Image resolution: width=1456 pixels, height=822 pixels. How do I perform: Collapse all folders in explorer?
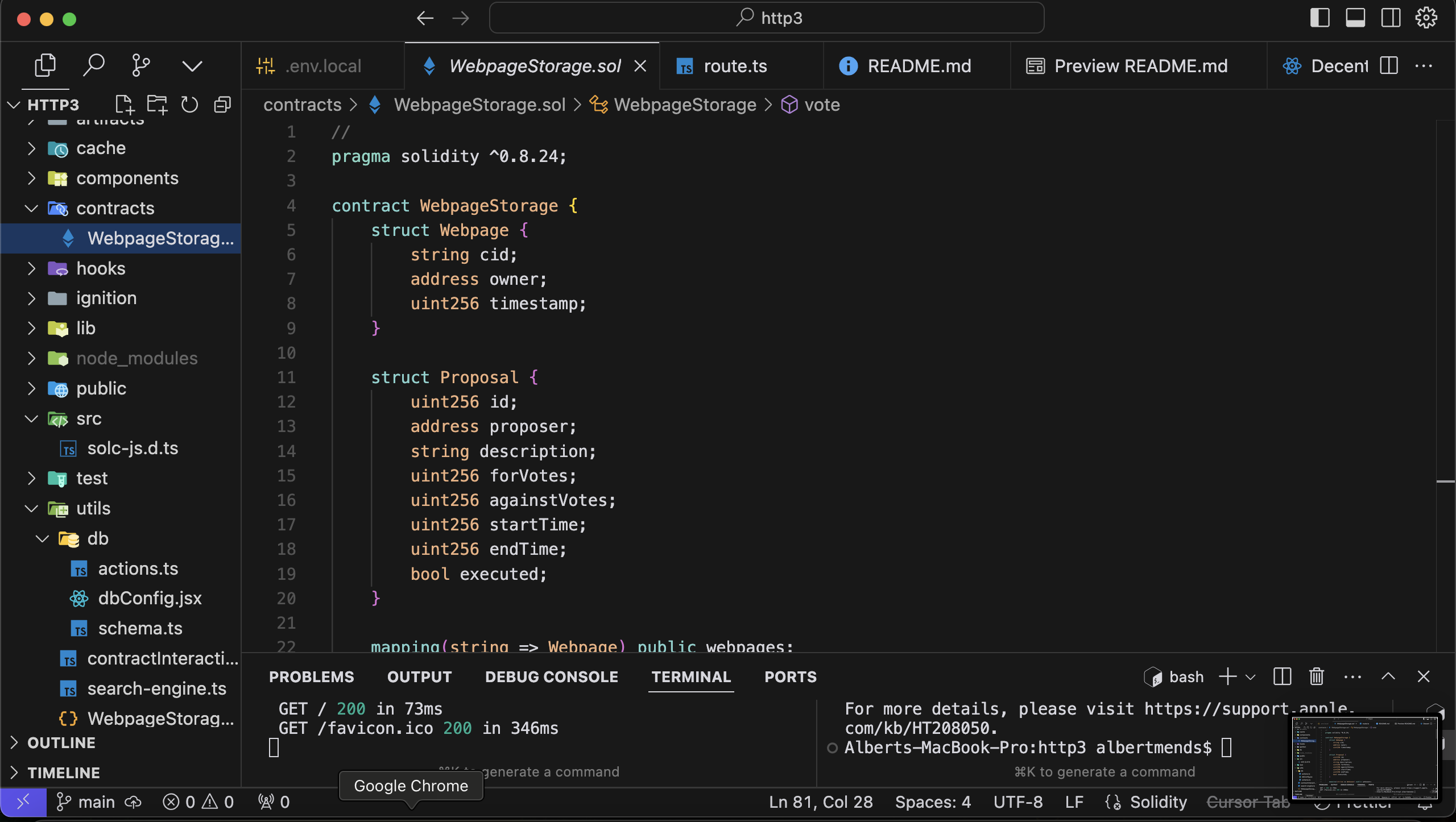tap(222, 105)
